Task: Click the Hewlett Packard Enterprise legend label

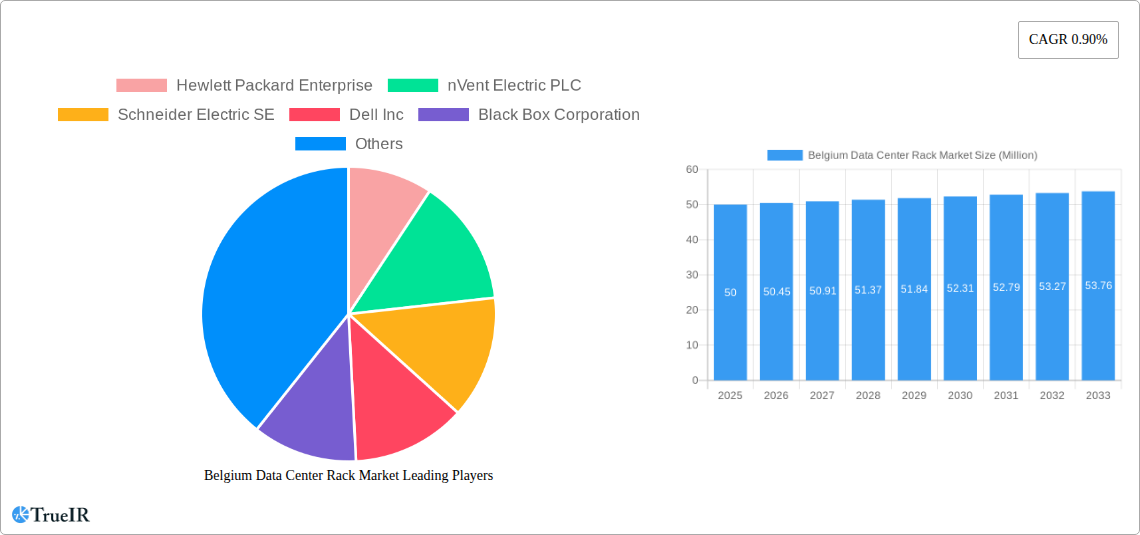Action: [x=274, y=86]
